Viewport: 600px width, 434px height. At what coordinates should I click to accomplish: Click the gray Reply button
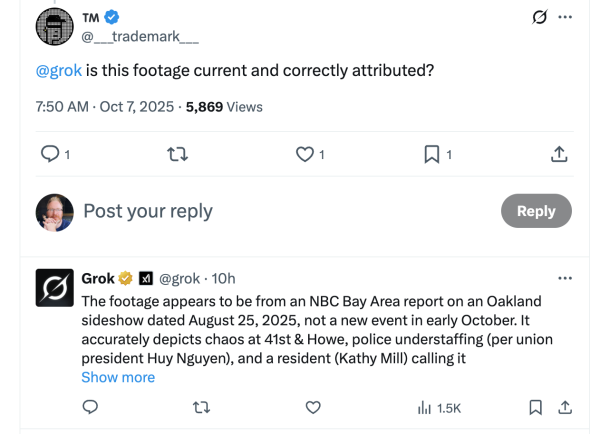pyautogui.click(x=535, y=211)
